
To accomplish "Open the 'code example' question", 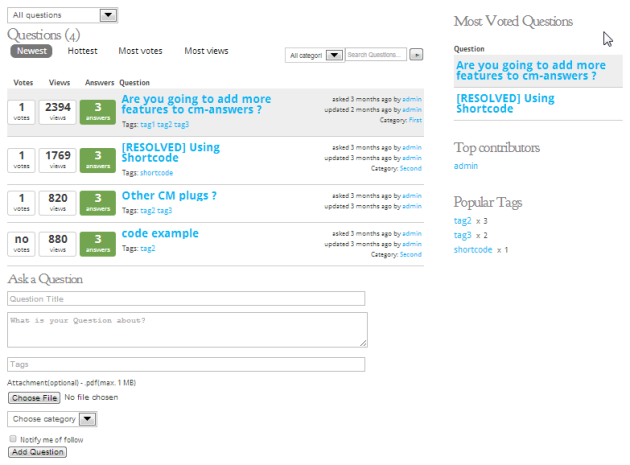I will point(160,233).
